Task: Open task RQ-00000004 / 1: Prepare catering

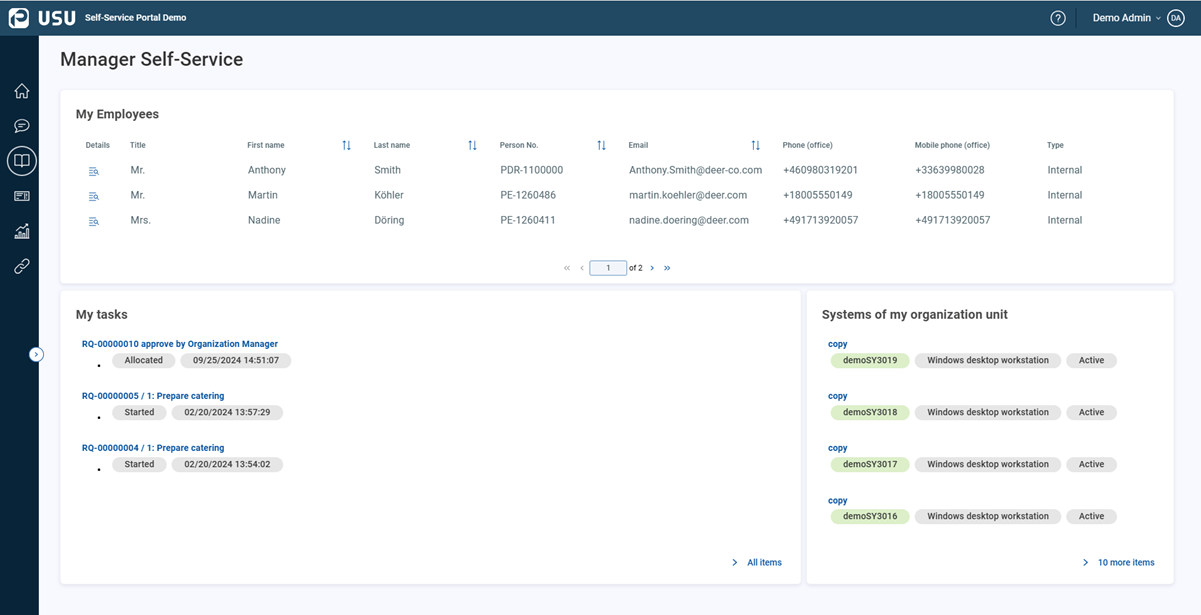Action: click(x=153, y=448)
